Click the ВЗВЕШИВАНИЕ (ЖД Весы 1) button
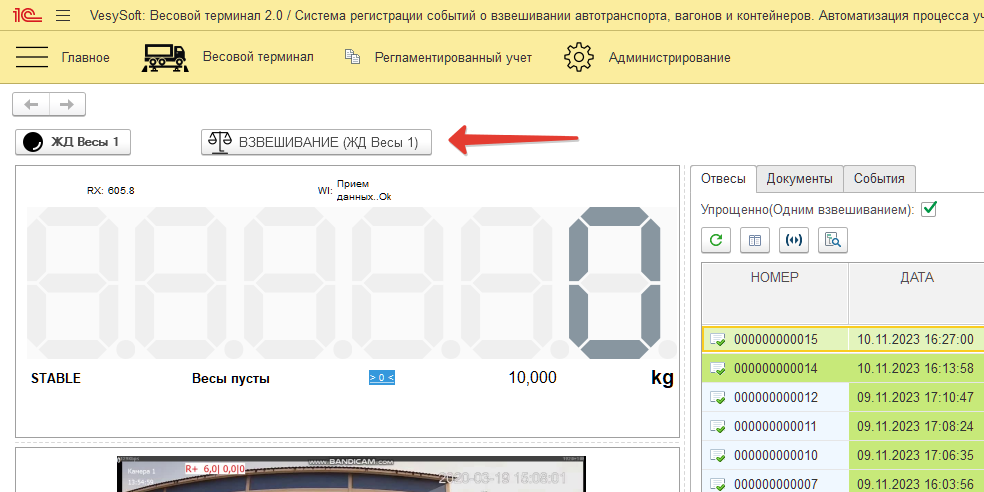The height and width of the screenshot is (492, 984). [x=316, y=142]
